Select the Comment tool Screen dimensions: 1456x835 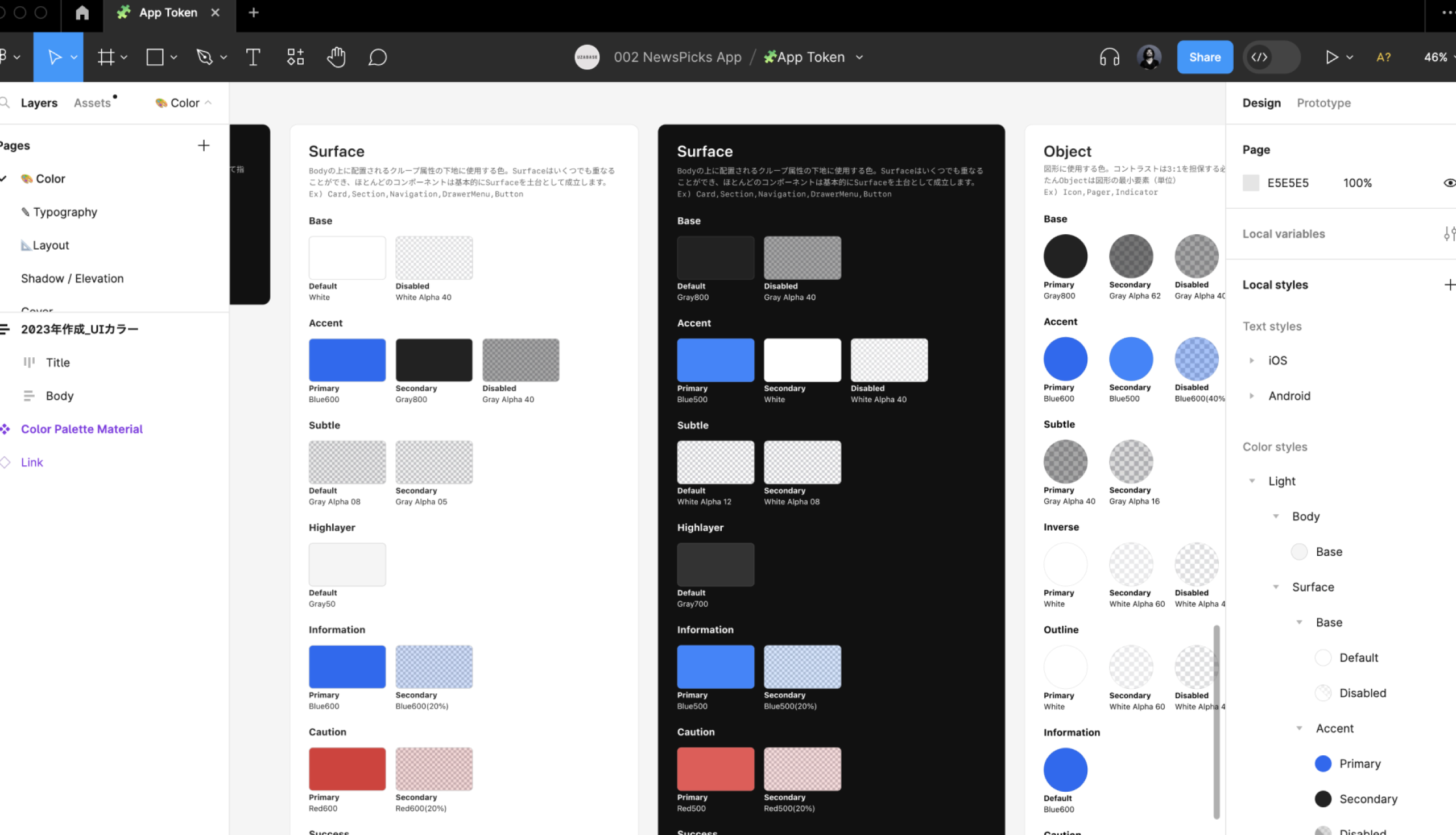coord(377,57)
